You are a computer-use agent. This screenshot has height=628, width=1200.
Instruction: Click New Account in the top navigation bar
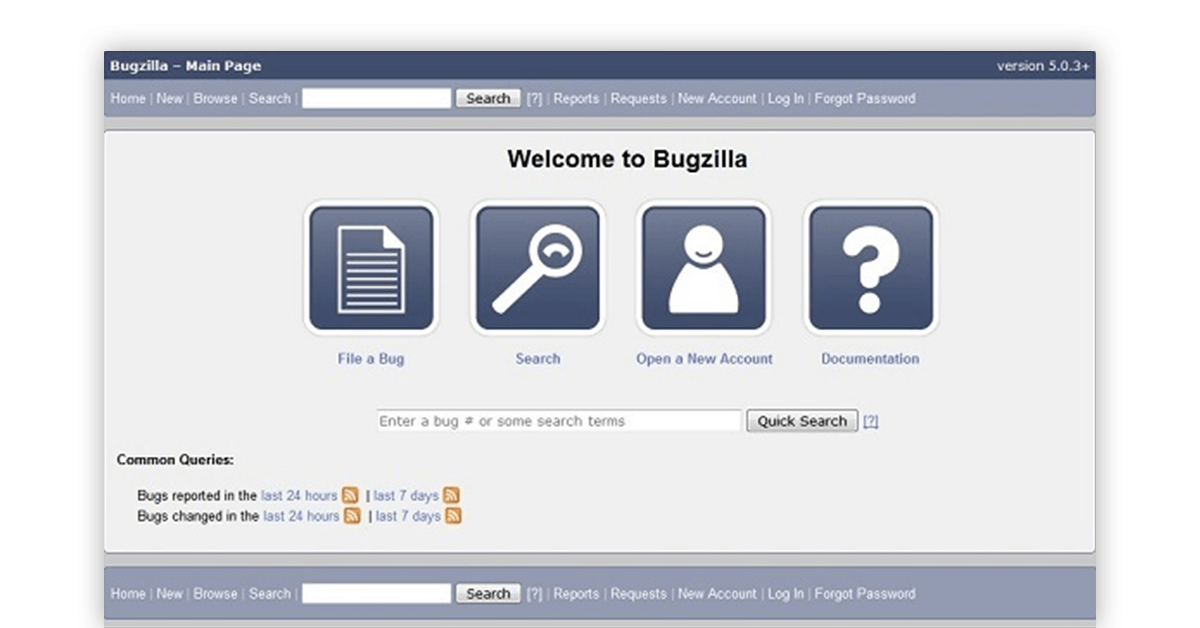click(x=717, y=98)
